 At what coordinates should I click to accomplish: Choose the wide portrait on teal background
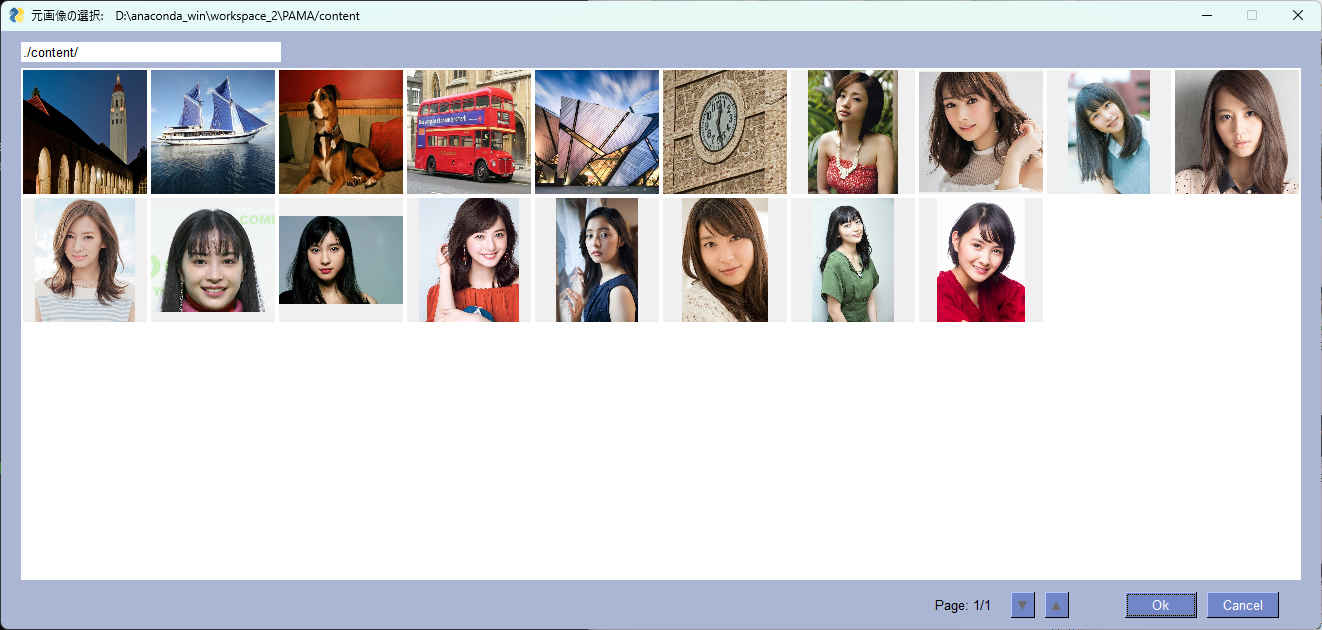tap(341, 260)
